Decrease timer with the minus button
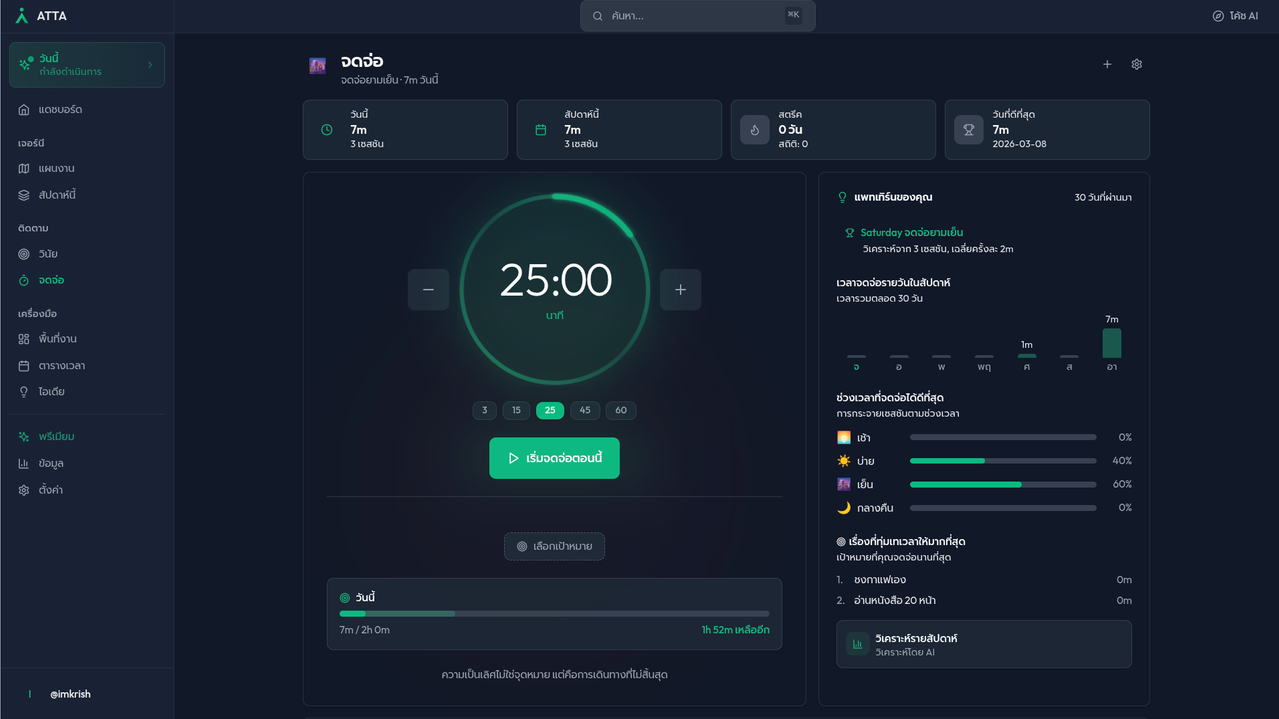 click(x=428, y=290)
